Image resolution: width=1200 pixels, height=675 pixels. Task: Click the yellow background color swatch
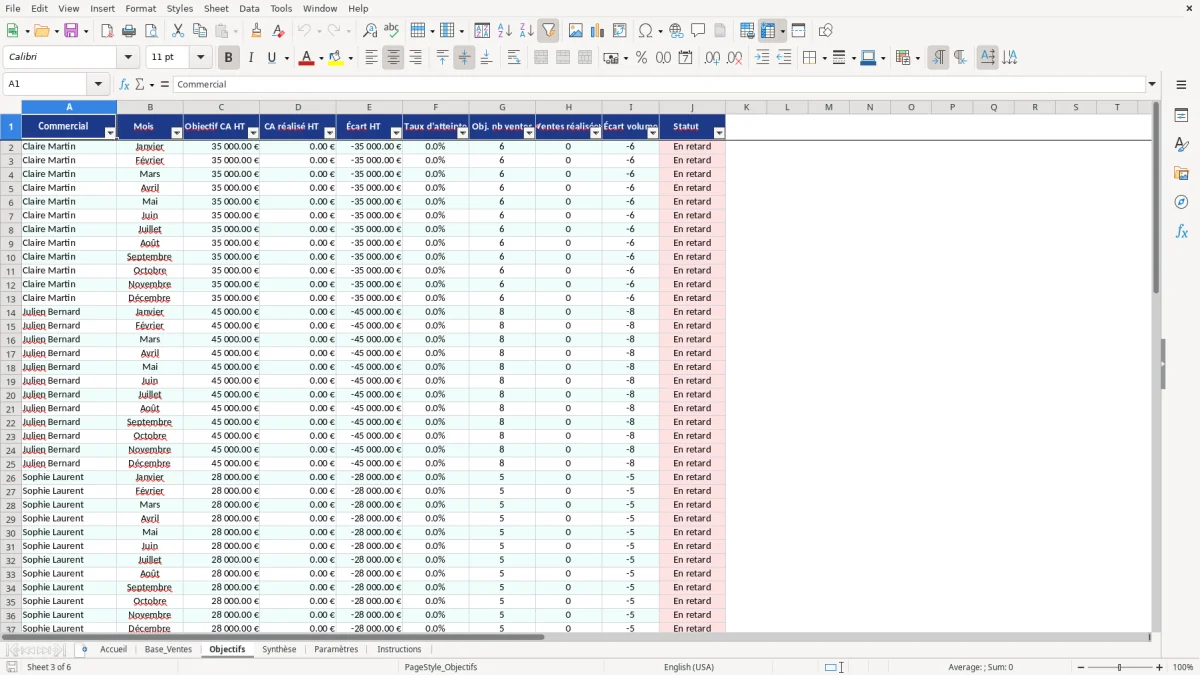[x=336, y=58]
